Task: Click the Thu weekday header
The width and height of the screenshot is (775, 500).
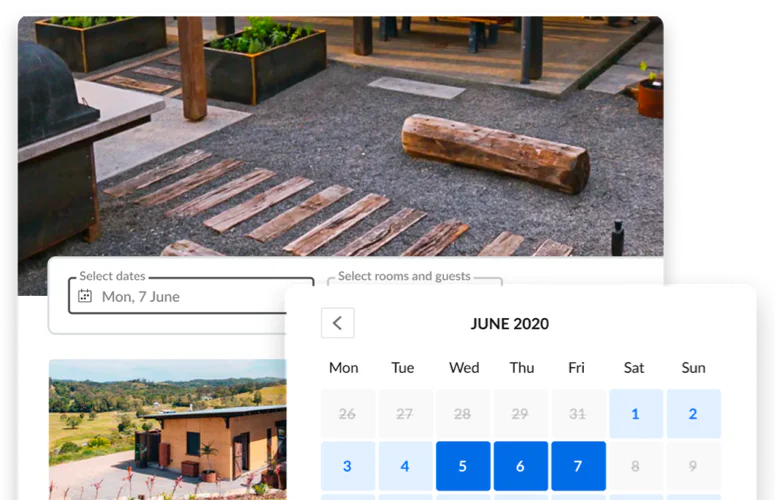Action: click(x=521, y=368)
